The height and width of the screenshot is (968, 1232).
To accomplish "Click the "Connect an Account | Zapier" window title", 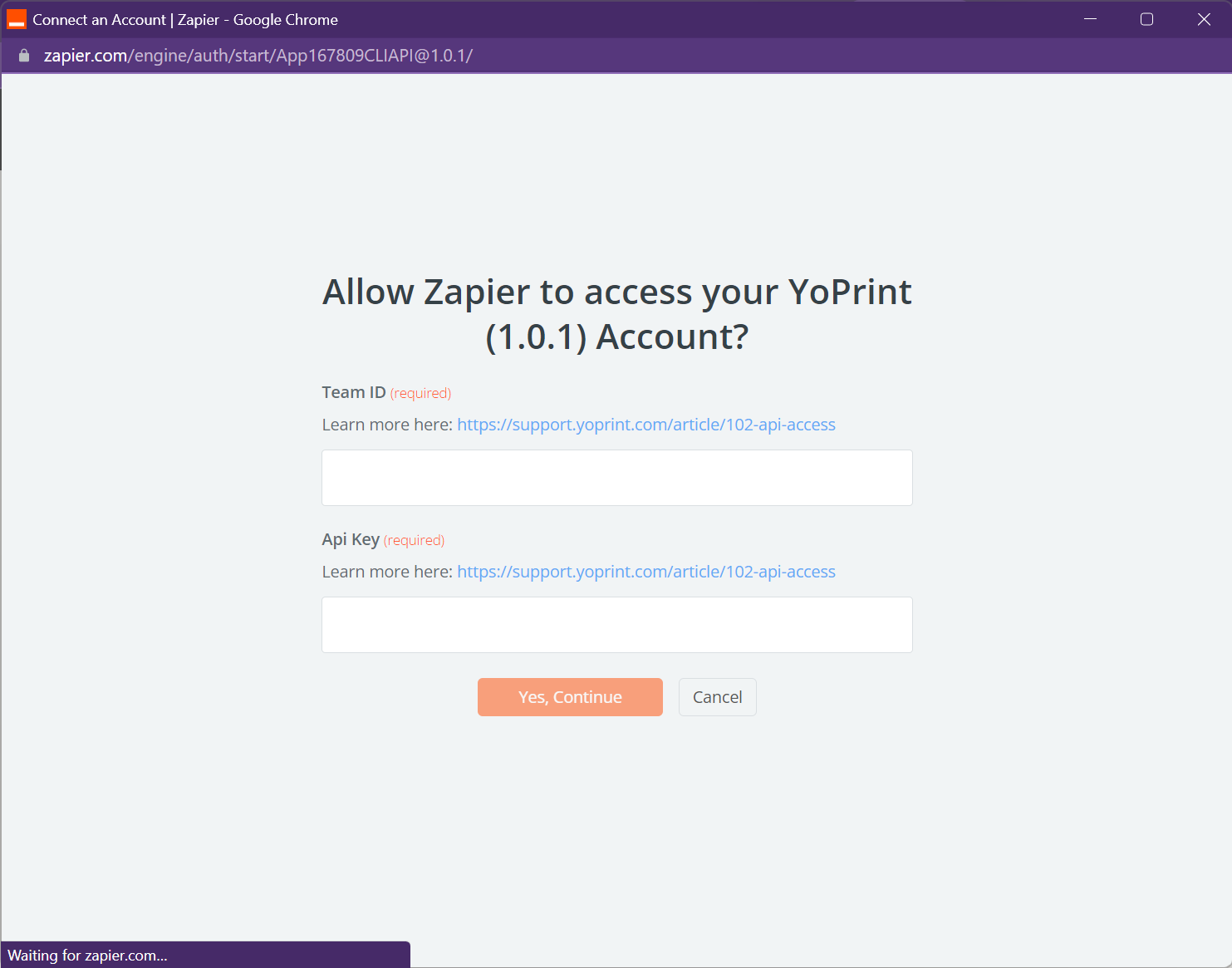I will pos(185,19).
